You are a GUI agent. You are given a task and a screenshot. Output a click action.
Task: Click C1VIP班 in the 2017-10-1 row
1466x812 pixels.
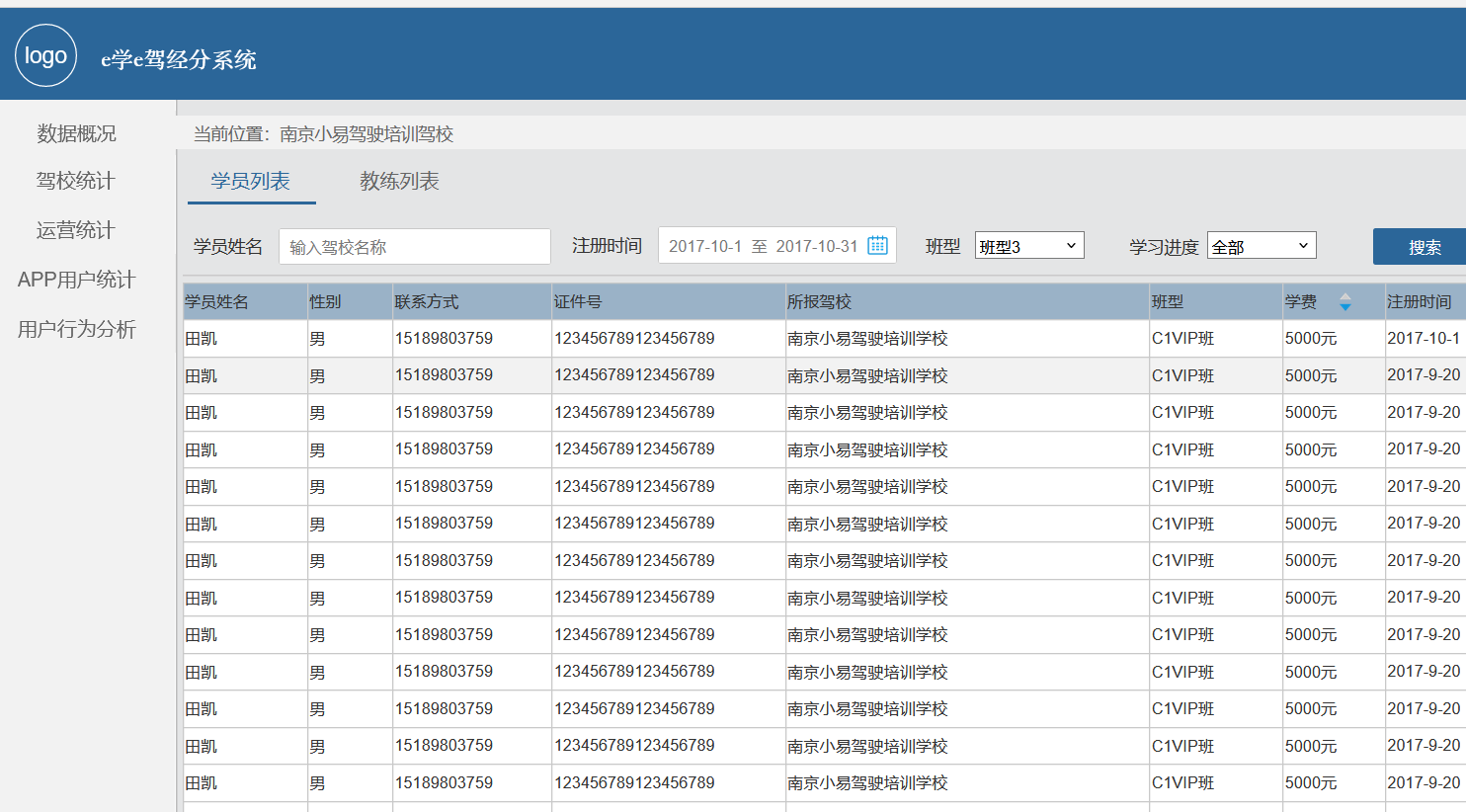click(x=1182, y=338)
